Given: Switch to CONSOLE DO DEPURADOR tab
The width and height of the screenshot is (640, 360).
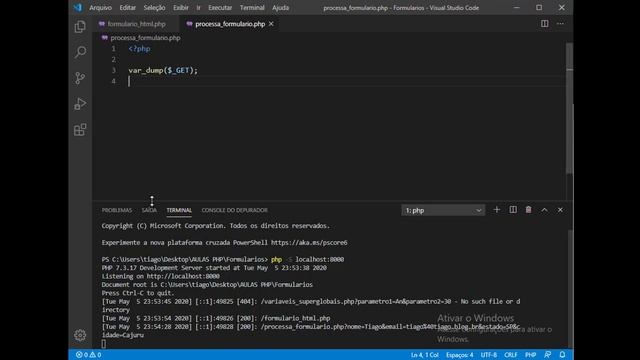Looking at the screenshot, I should (x=234, y=210).
